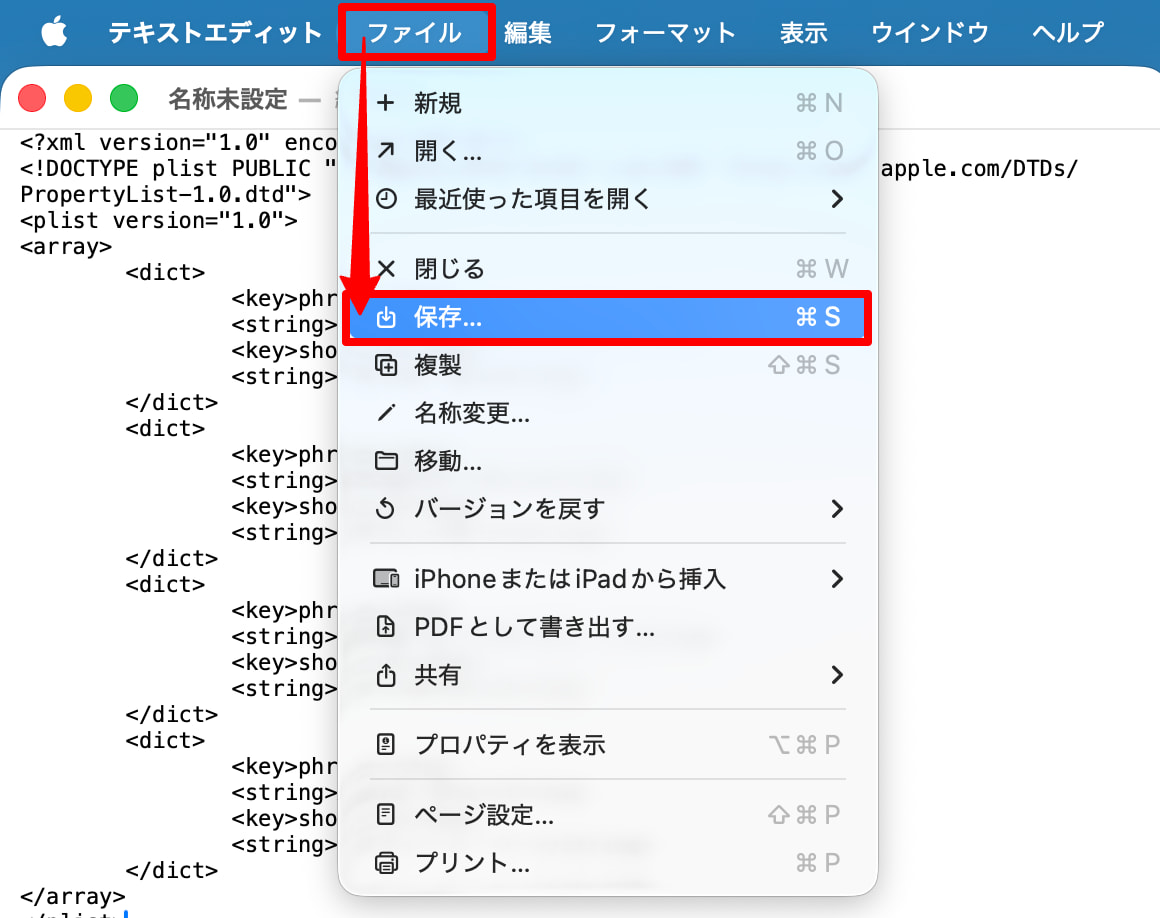Expand the バージョンを戻す submenu chevron
The height and width of the screenshot is (918, 1160).
[x=837, y=509]
